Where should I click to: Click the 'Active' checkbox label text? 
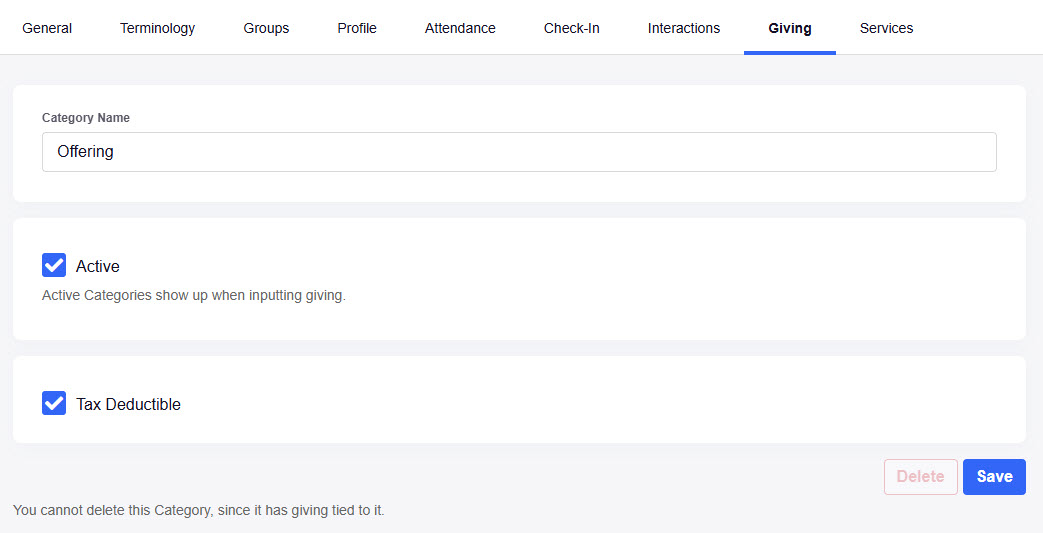click(98, 267)
